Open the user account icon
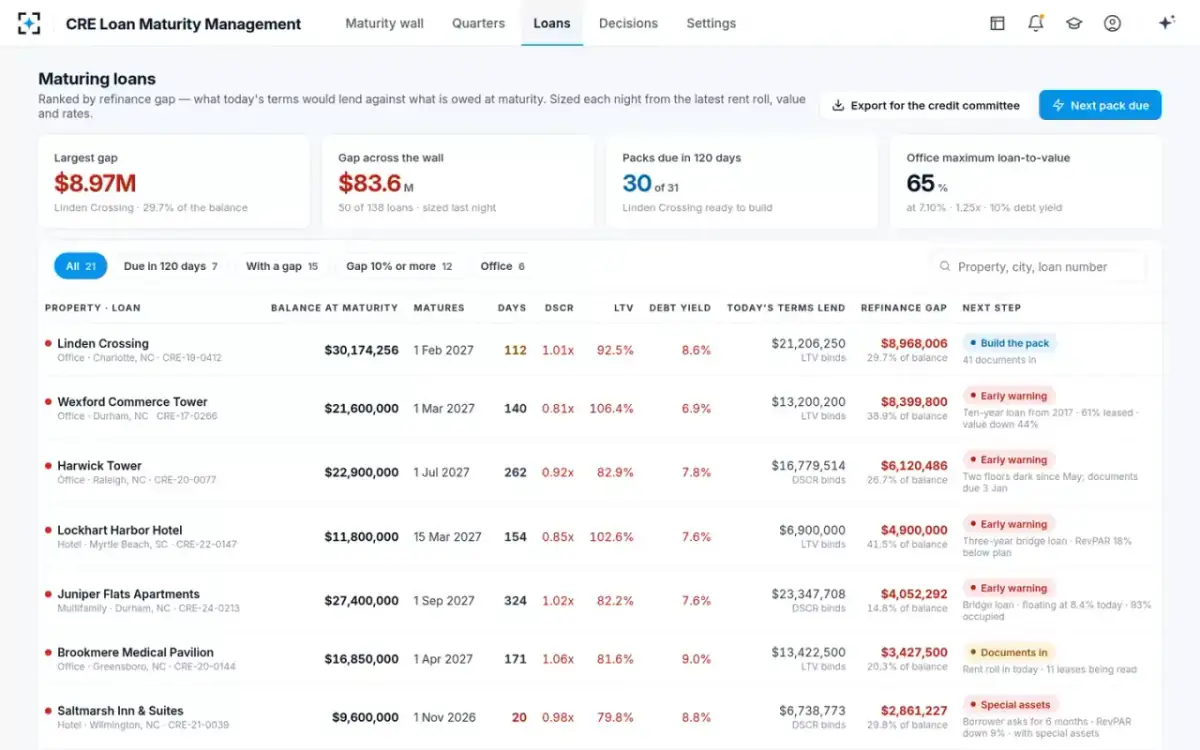Image resolution: width=1200 pixels, height=750 pixels. tap(1112, 23)
